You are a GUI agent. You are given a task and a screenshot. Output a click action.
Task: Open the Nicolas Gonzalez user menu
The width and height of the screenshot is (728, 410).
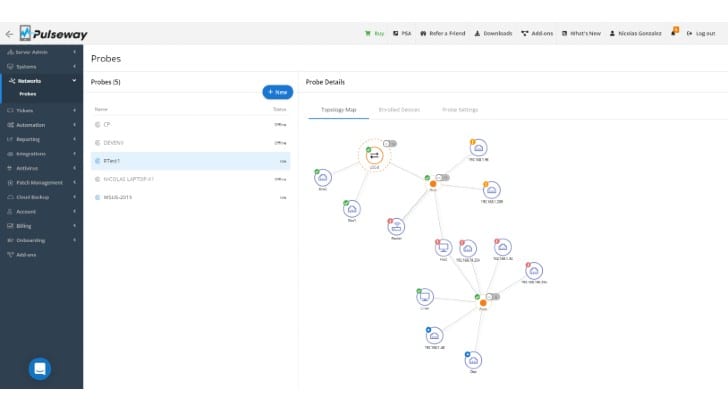(635, 33)
